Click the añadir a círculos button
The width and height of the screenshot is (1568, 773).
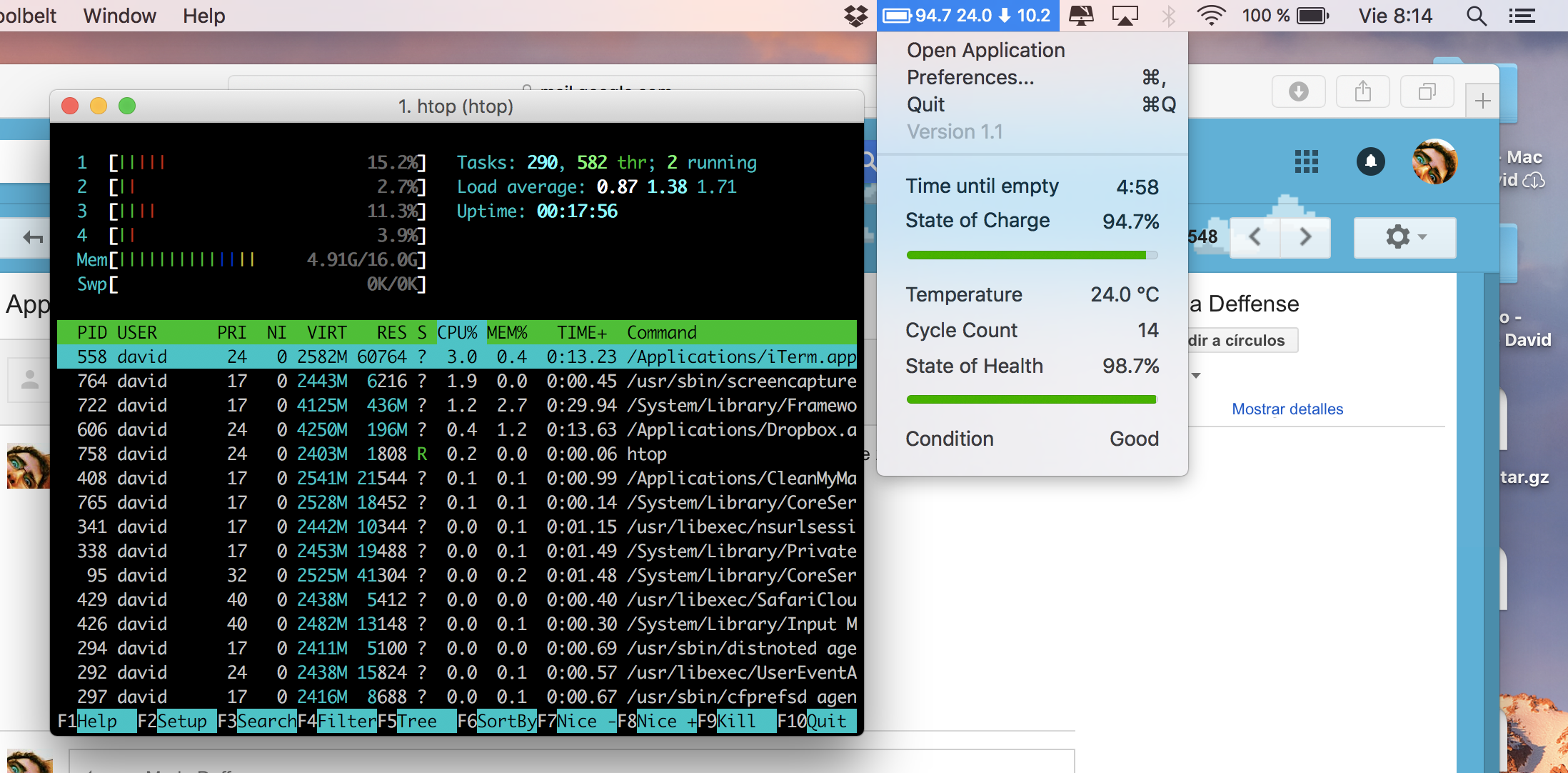(x=1242, y=341)
